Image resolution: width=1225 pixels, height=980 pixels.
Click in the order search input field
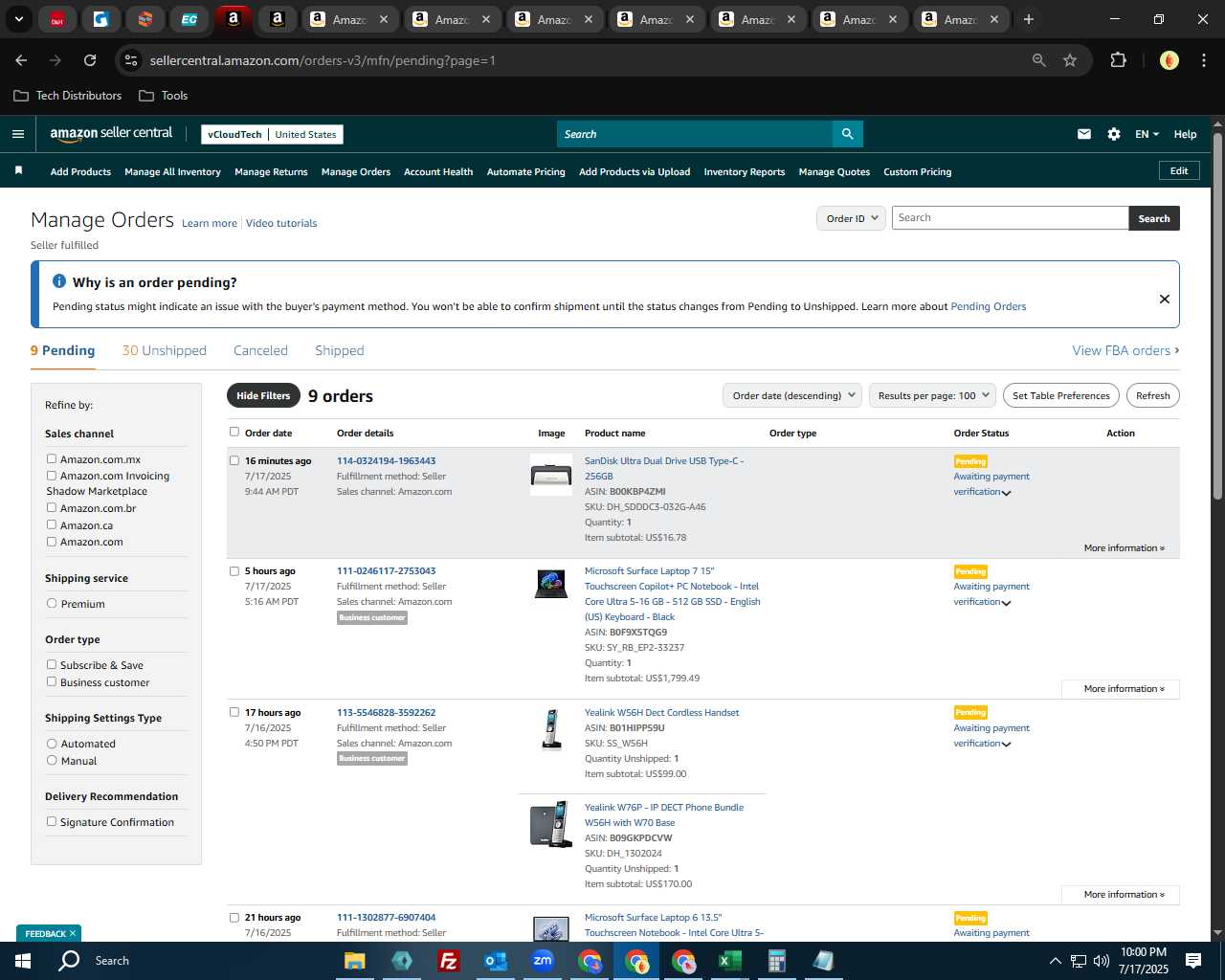(x=1011, y=218)
